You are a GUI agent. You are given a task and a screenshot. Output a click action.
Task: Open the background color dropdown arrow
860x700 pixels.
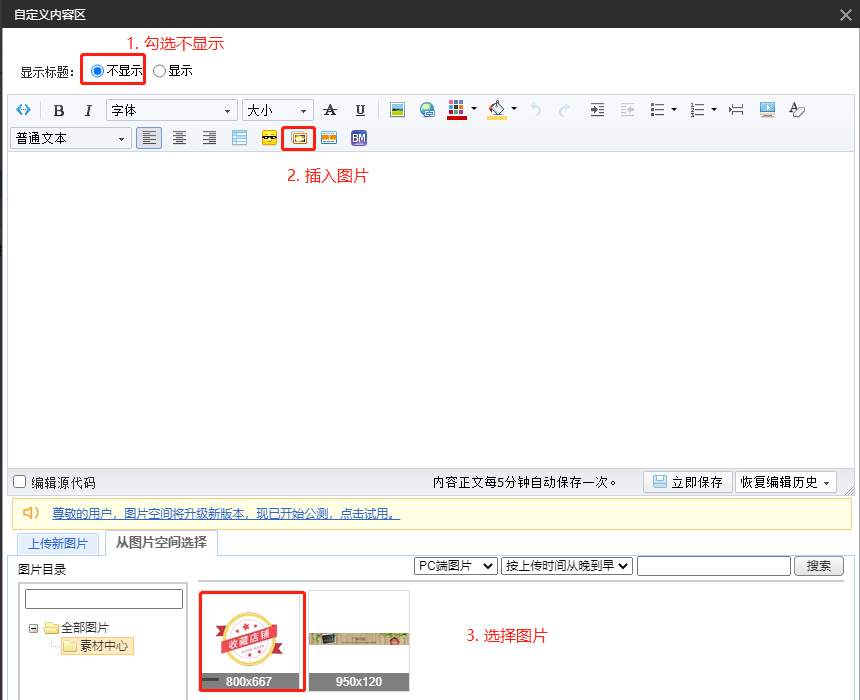point(514,109)
